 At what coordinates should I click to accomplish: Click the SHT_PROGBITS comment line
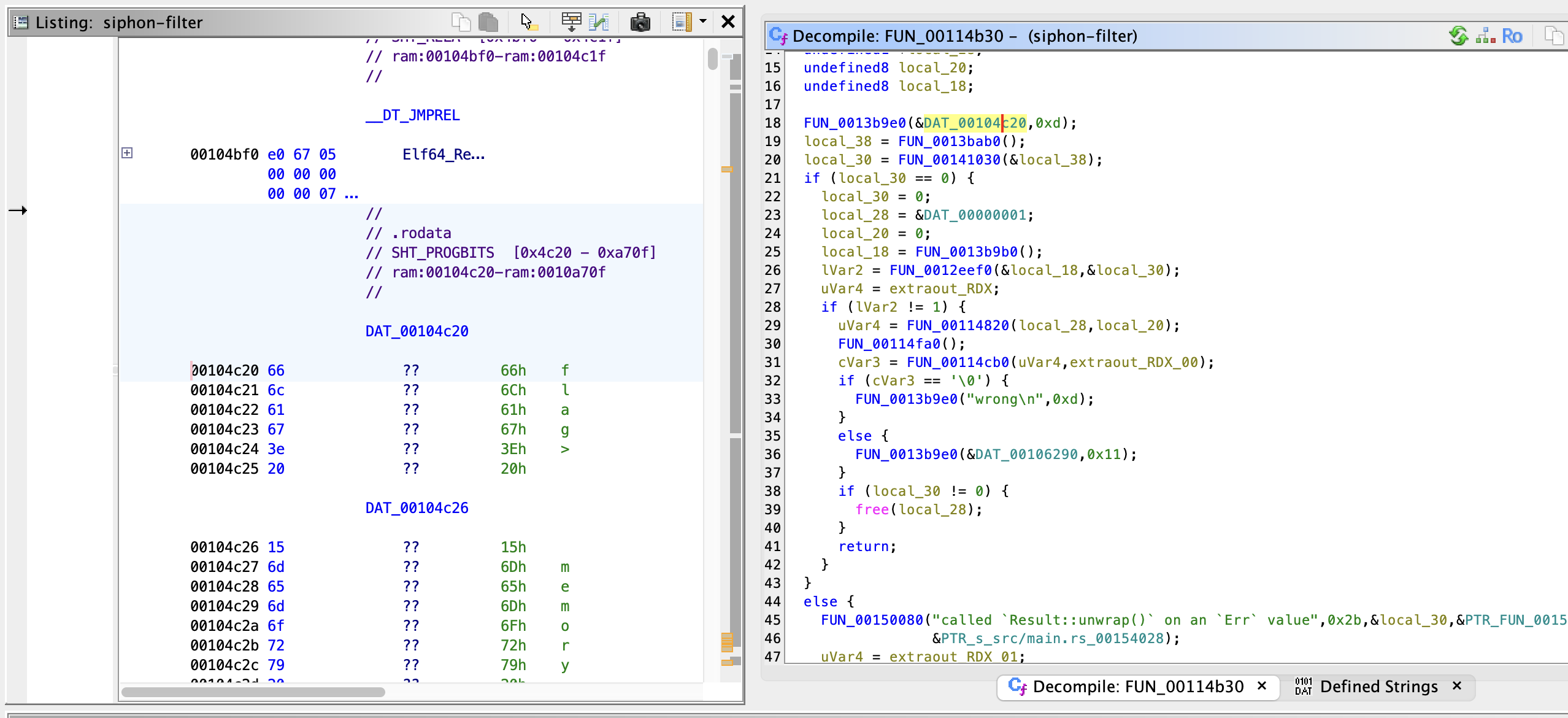511,253
